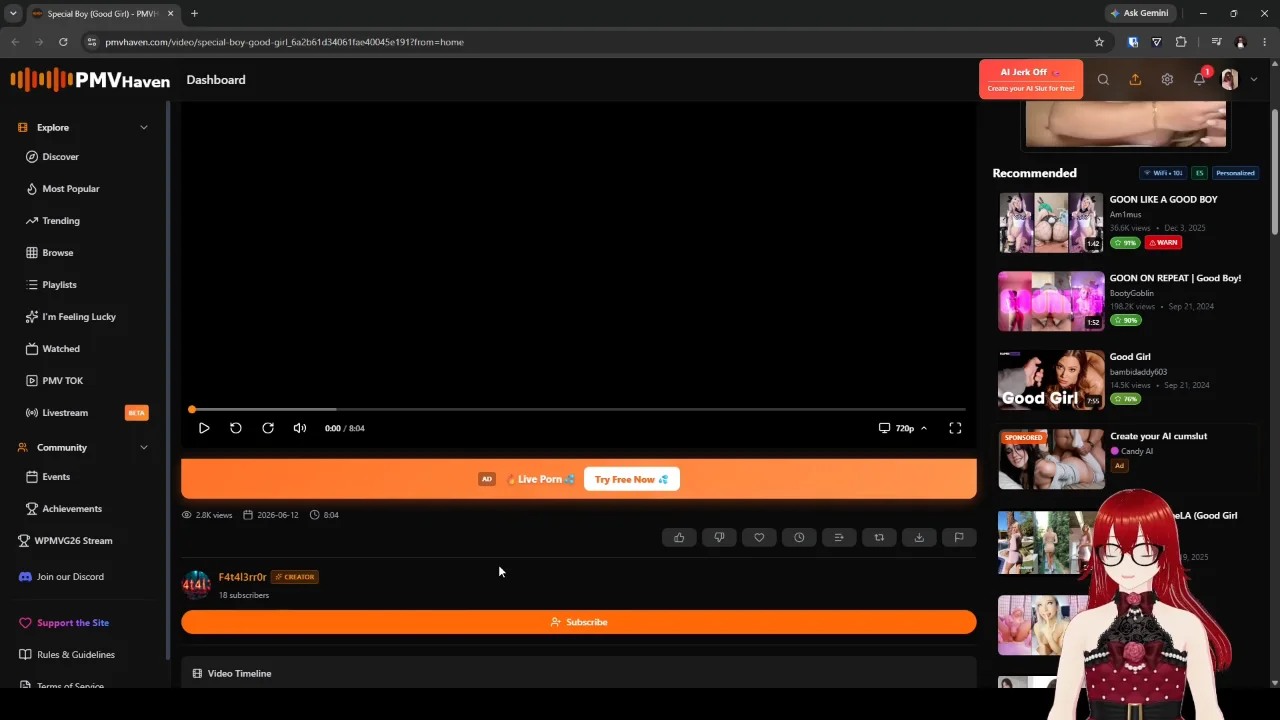Open Browse in the sidebar
The width and height of the screenshot is (1280, 720).
click(x=57, y=253)
